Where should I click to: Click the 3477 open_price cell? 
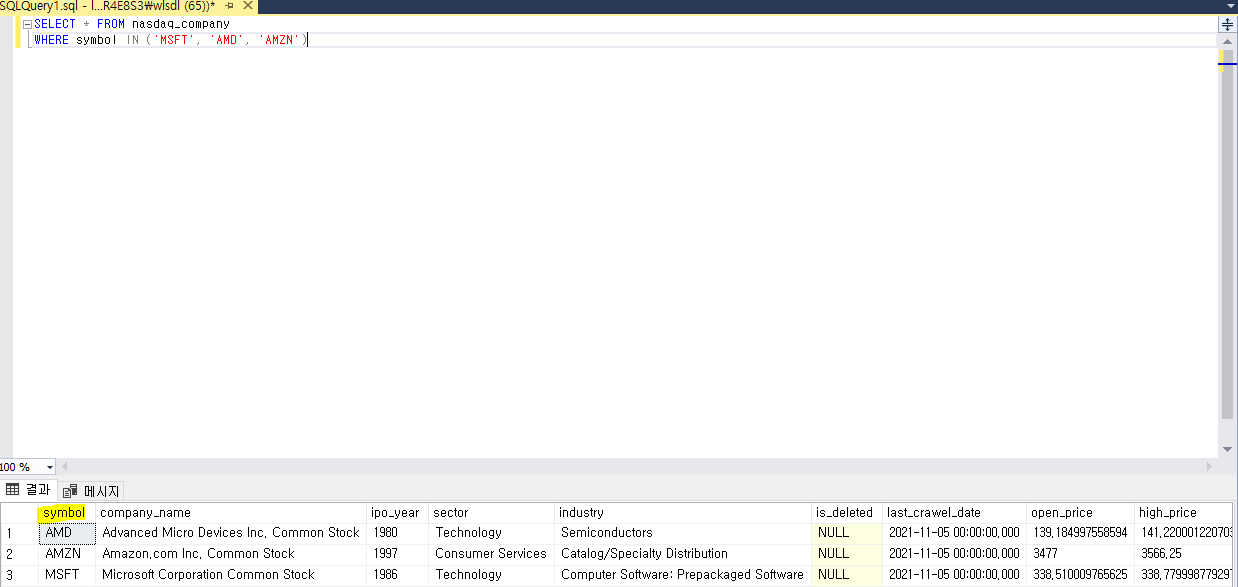pos(1080,554)
